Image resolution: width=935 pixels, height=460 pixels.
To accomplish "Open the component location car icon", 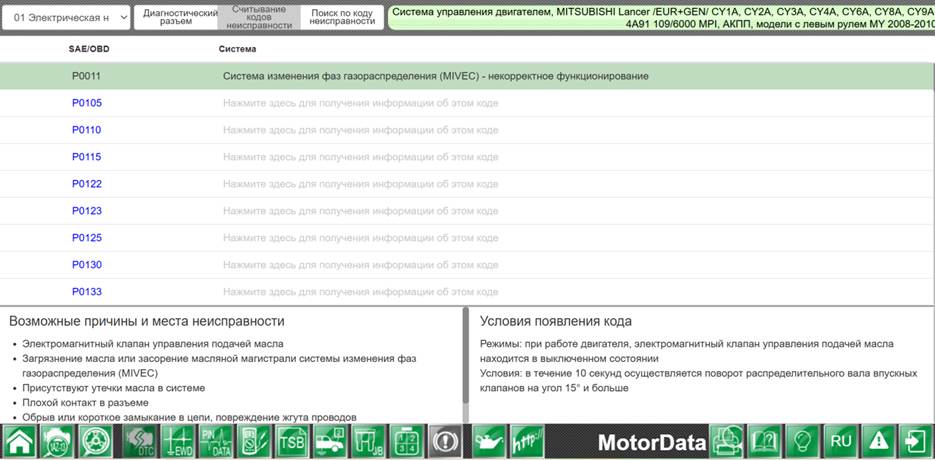I will coord(330,442).
